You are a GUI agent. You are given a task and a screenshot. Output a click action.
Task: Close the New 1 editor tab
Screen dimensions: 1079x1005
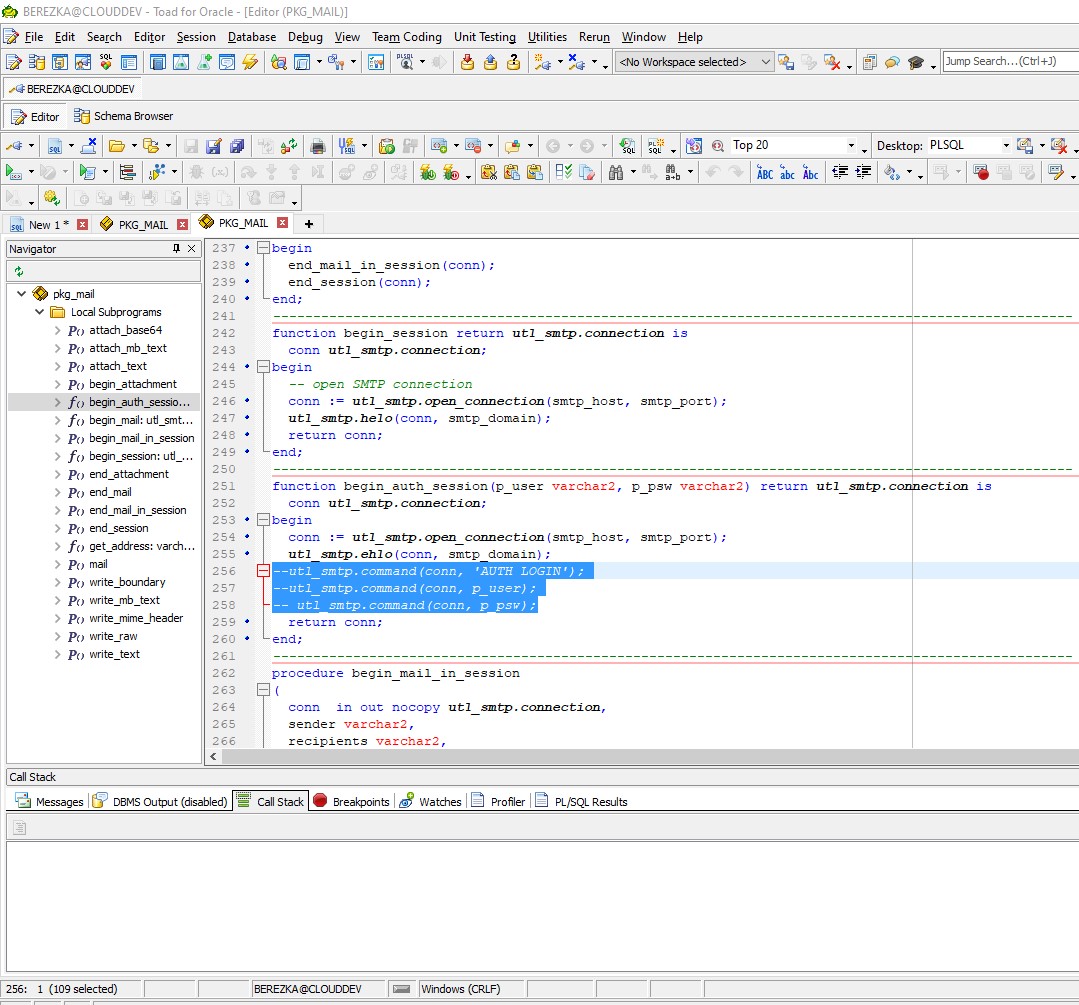coord(83,224)
